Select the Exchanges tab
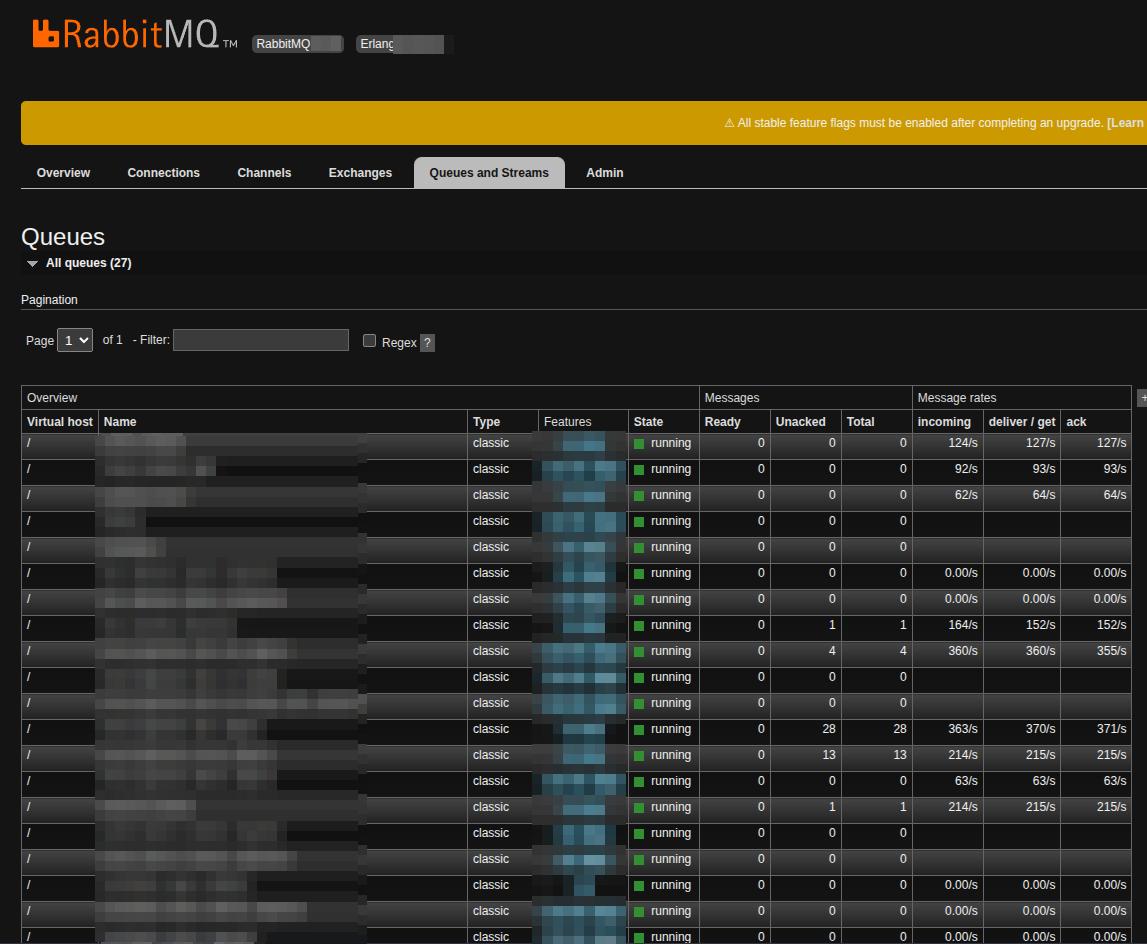This screenshot has height=944, width=1147. 360,172
